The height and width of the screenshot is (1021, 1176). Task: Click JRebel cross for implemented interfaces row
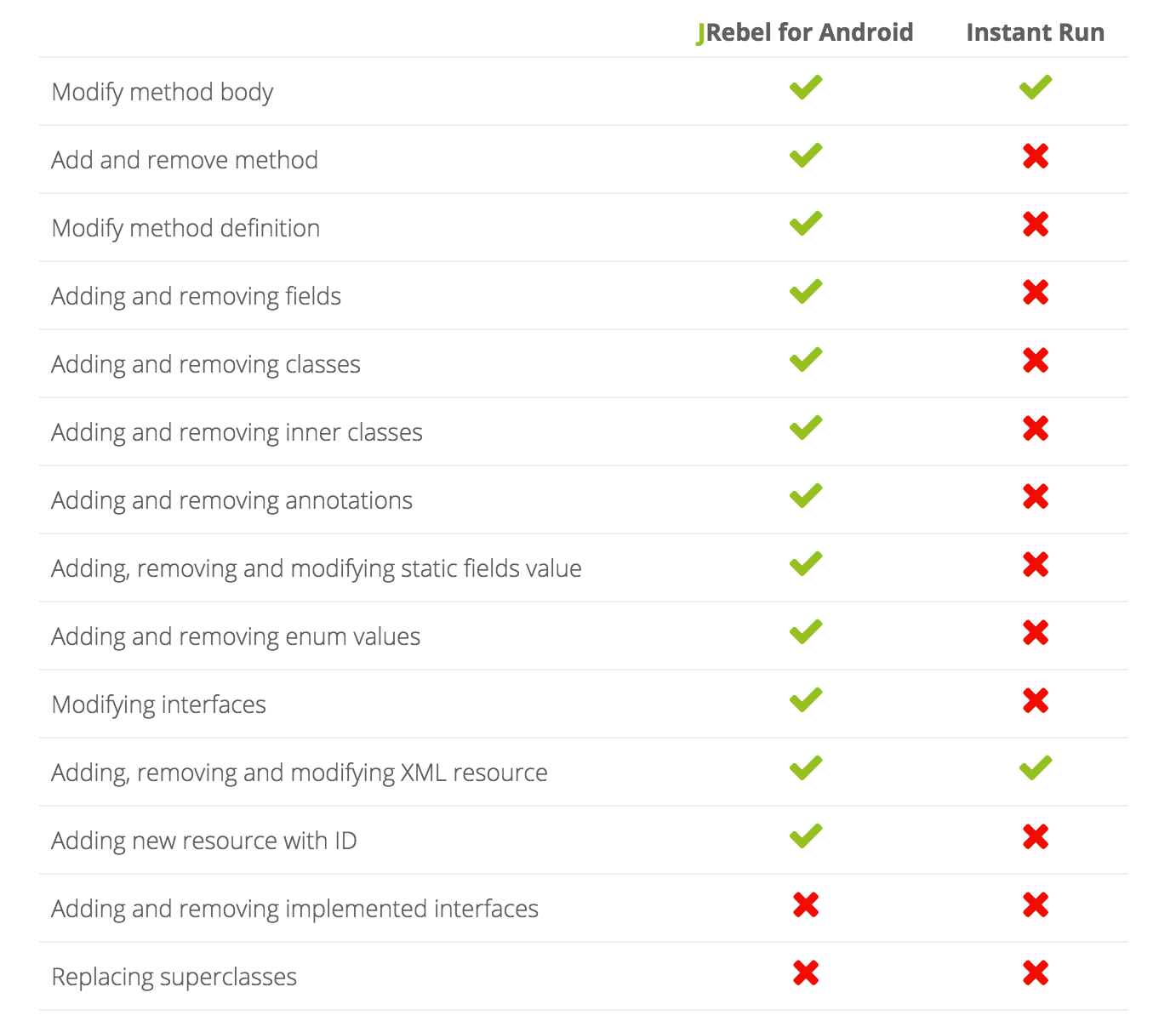coord(805,905)
